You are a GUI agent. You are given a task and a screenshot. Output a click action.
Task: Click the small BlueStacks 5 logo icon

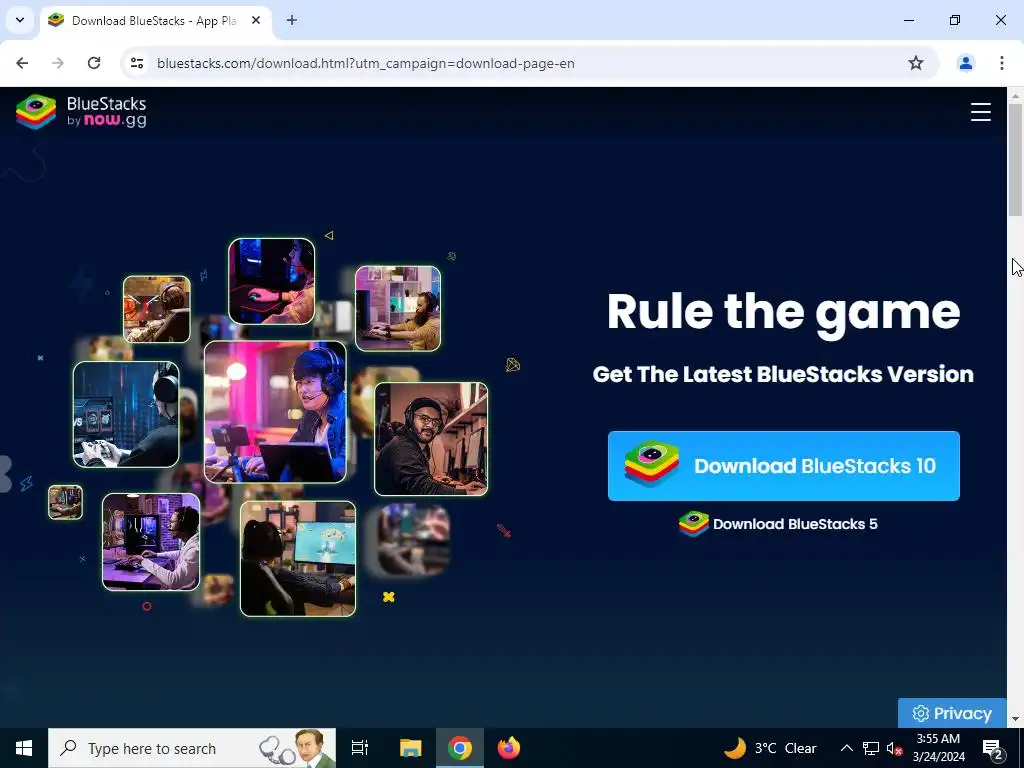[693, 524]
